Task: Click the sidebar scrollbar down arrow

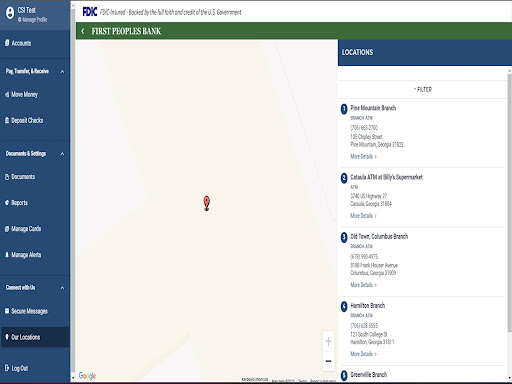Action: 73,378
